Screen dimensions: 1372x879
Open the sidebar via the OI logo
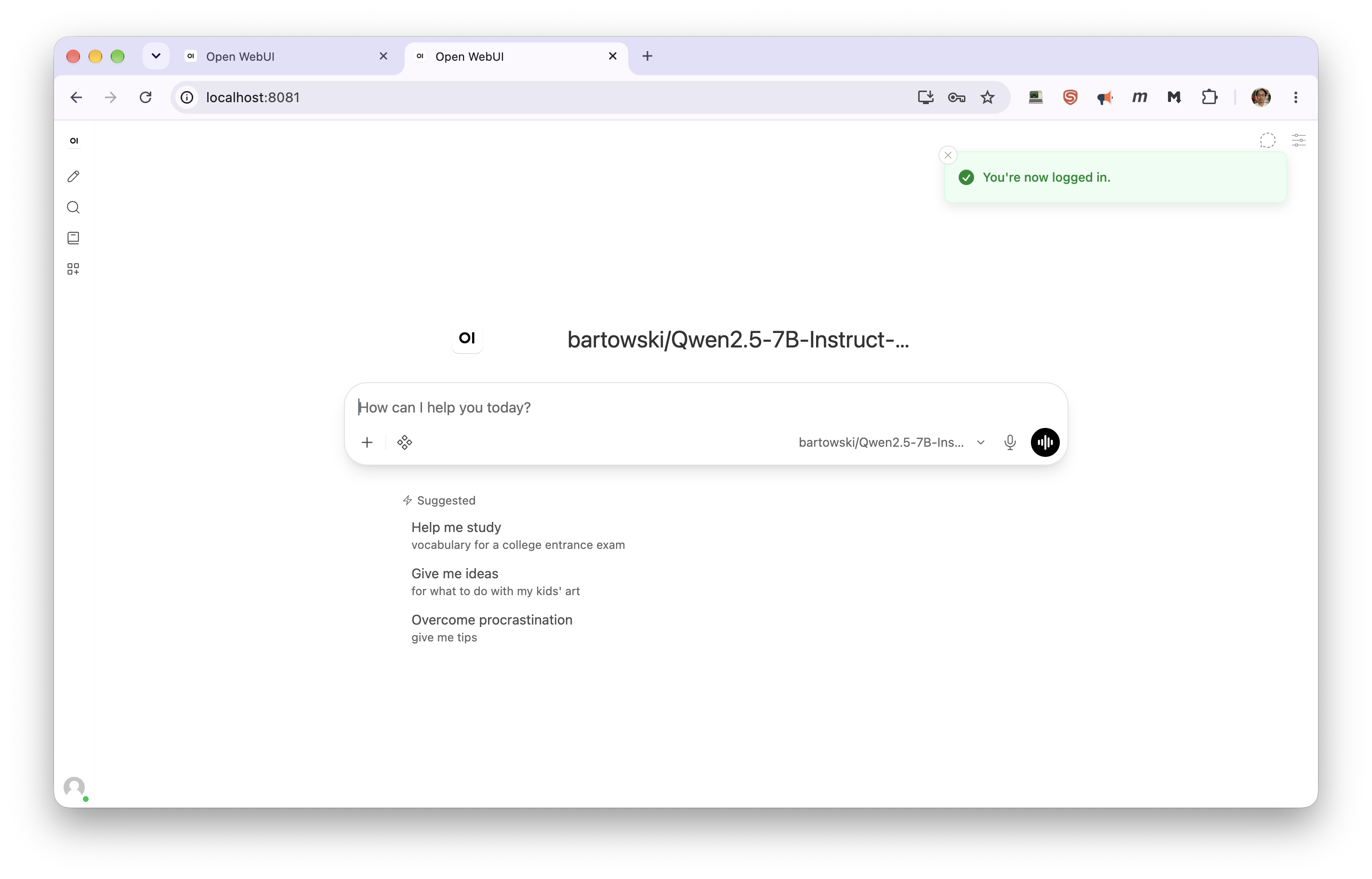(x=74, y=140)
